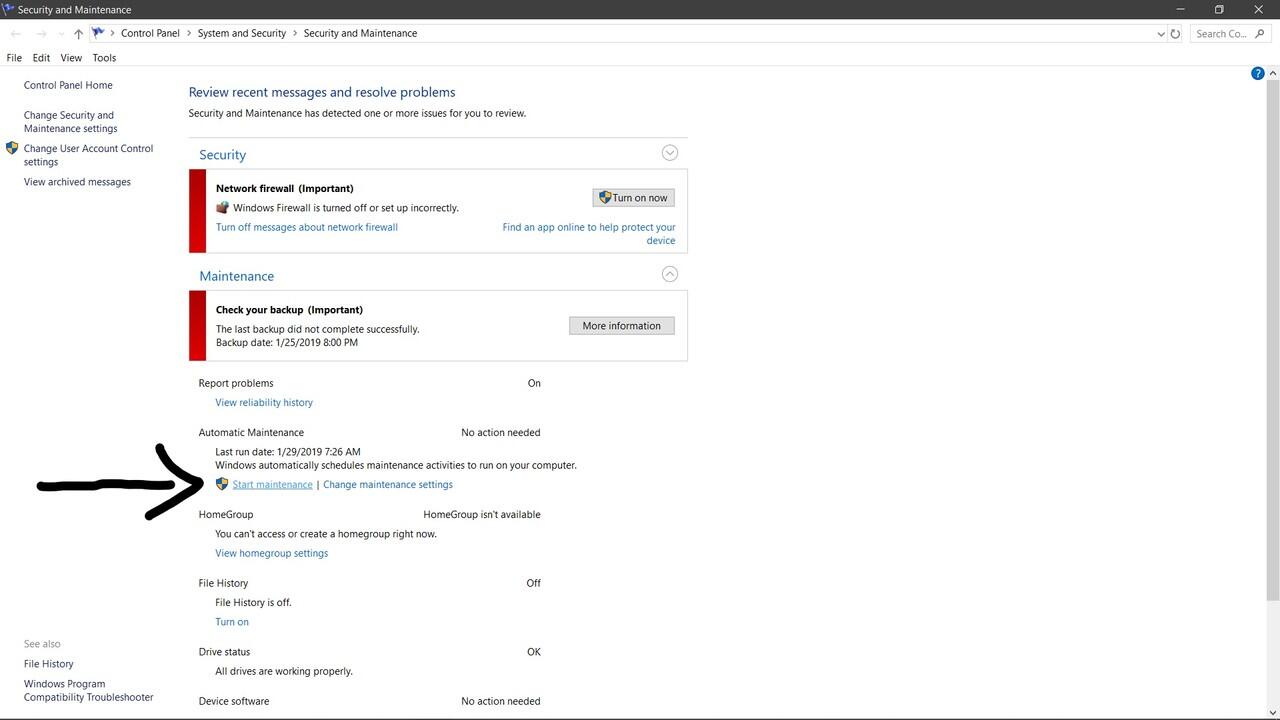Open the View menu
This screenshot has height=720, width=1280.
coord(71,58)
